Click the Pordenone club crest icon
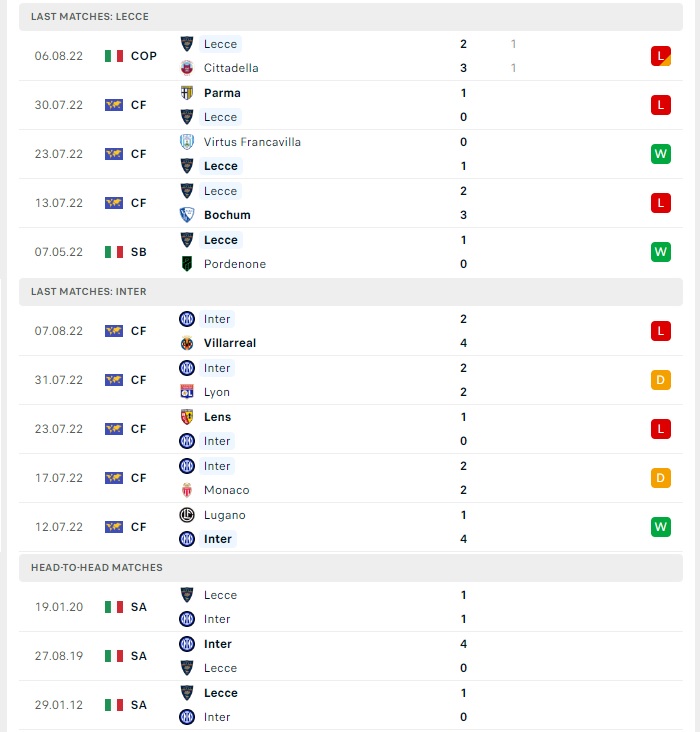This screenshot has height=732, width=700. (x=187, y=264)
